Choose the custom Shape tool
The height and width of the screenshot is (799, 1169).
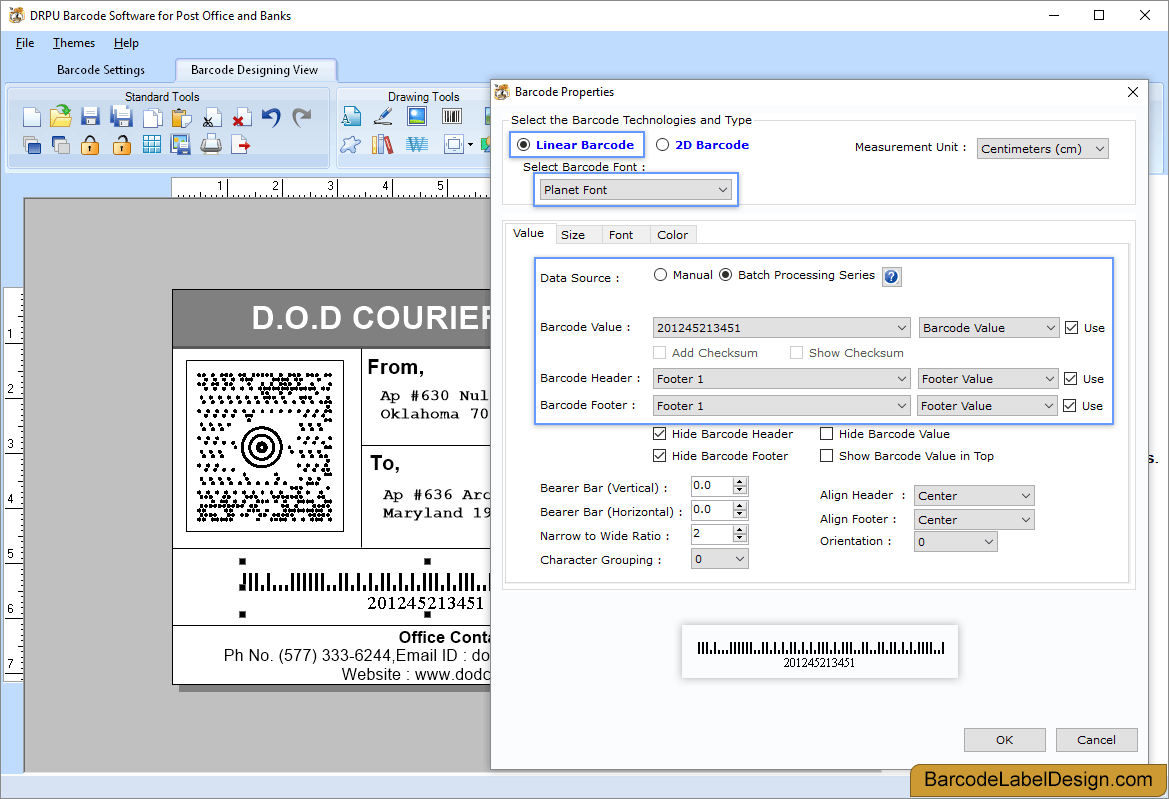click(x=350, y=145)
